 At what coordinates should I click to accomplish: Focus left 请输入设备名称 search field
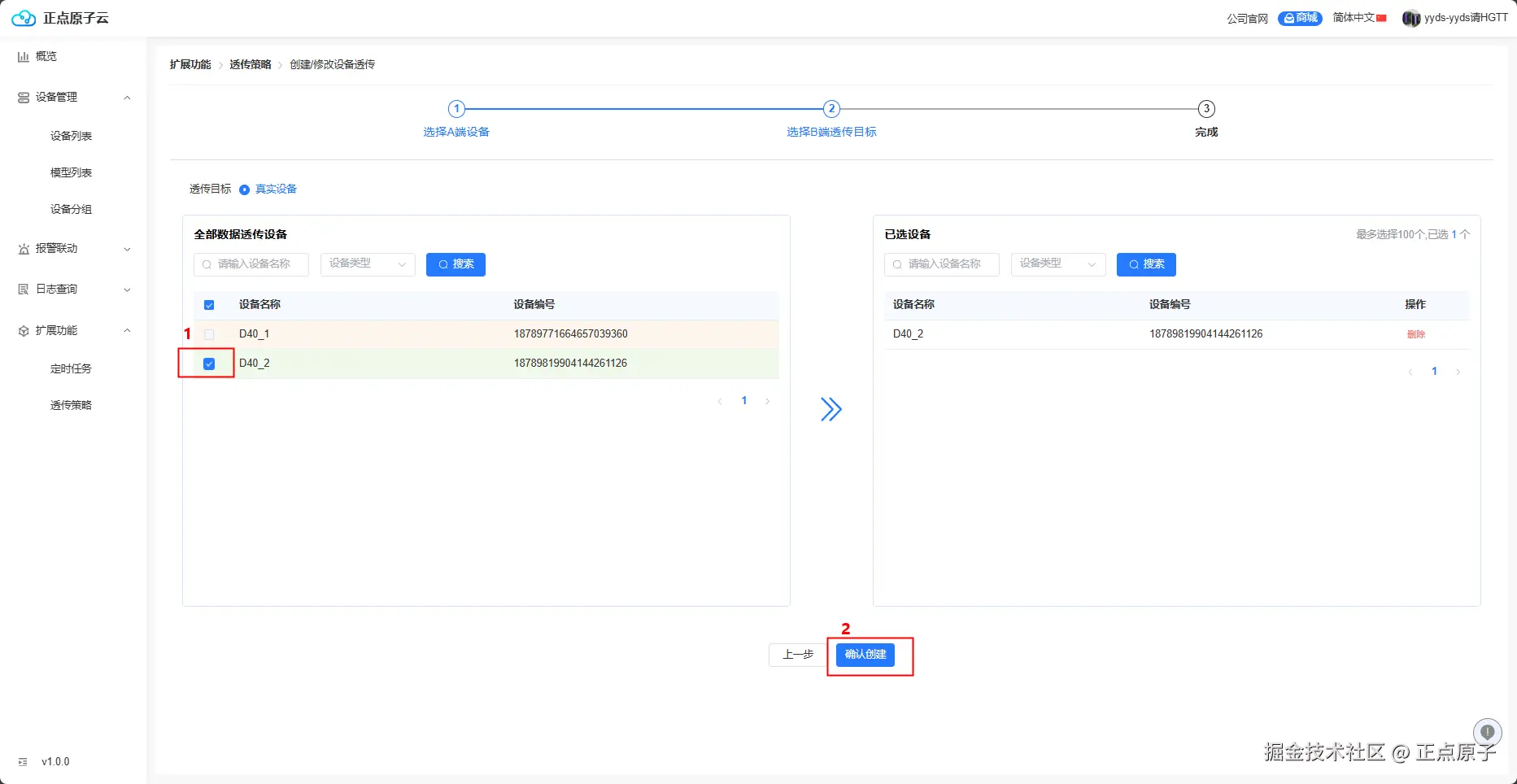tap(251, 264)
